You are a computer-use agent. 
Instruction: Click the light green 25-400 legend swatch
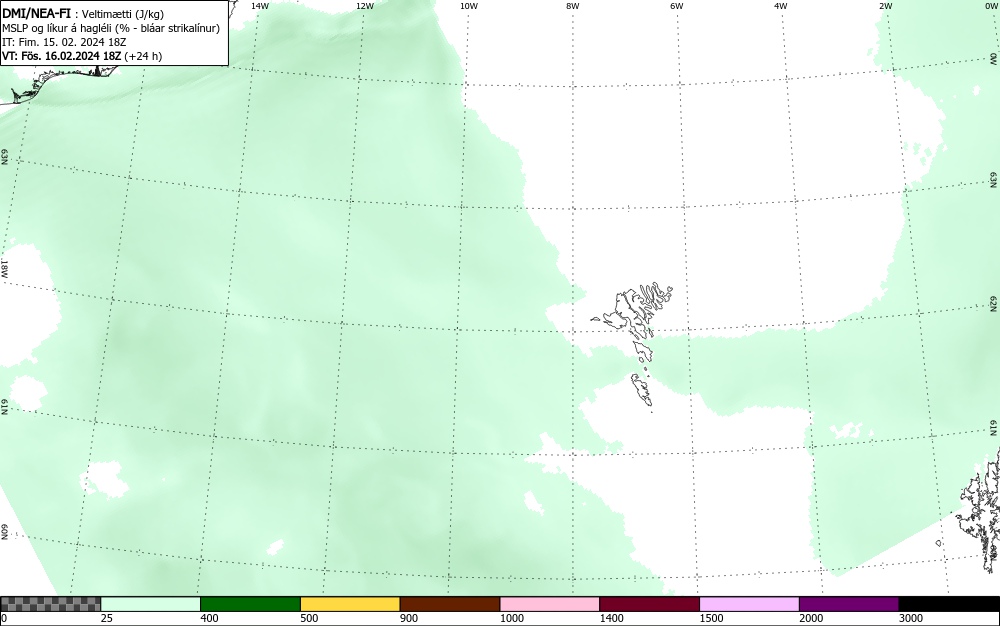(151, 604)
